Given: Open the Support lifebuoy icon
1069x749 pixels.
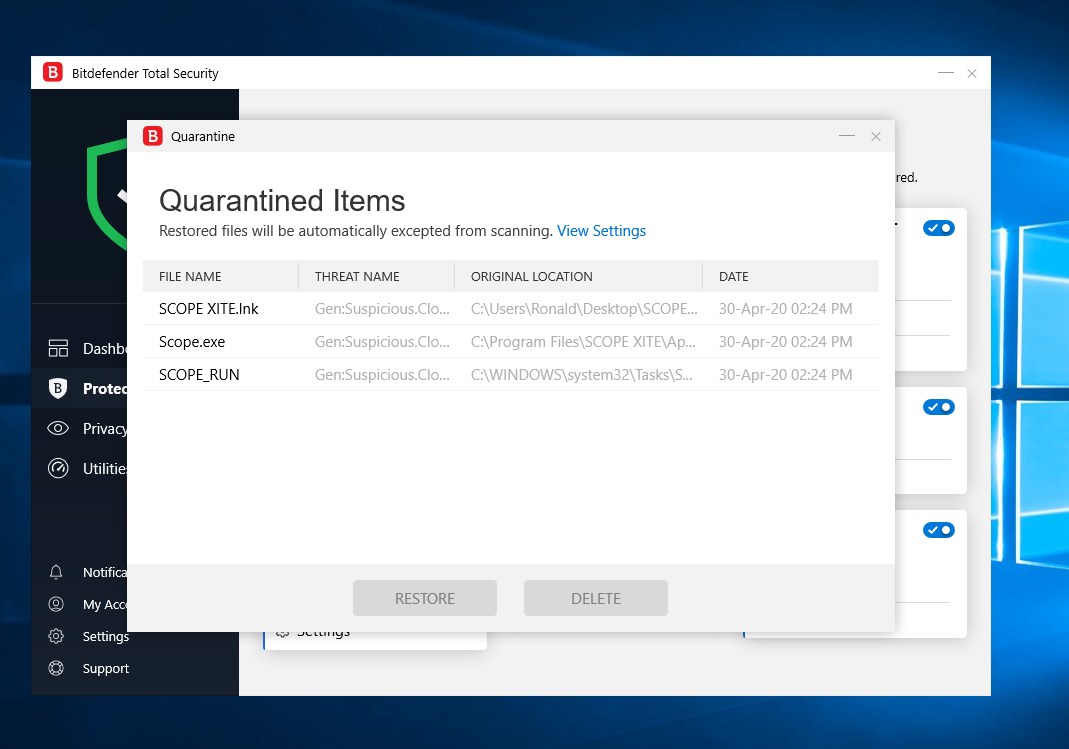Looking at the screenshot, I should 57,668.
